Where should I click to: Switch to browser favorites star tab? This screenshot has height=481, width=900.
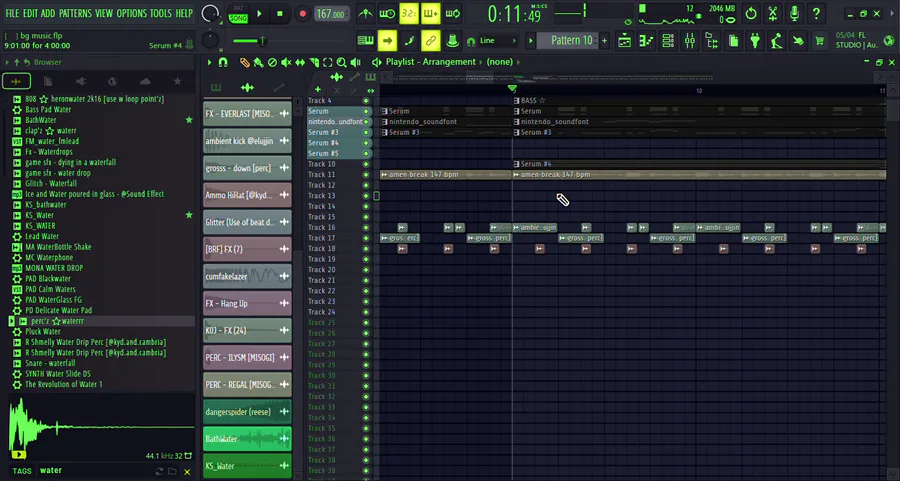pos(177,82)
